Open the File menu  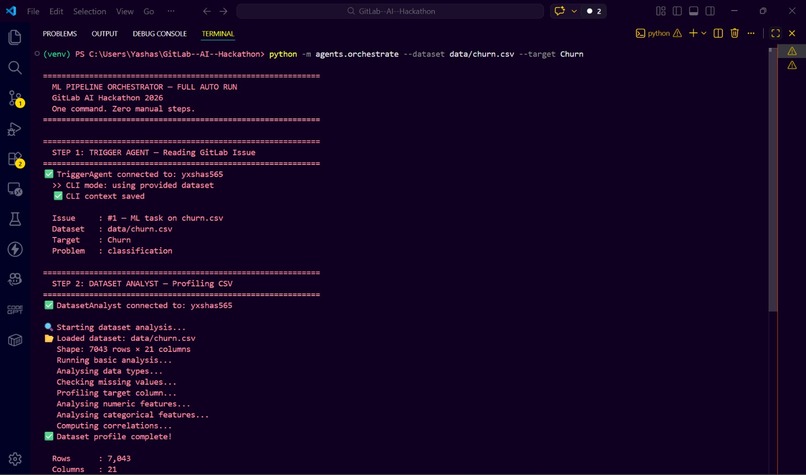pos(33,11)
